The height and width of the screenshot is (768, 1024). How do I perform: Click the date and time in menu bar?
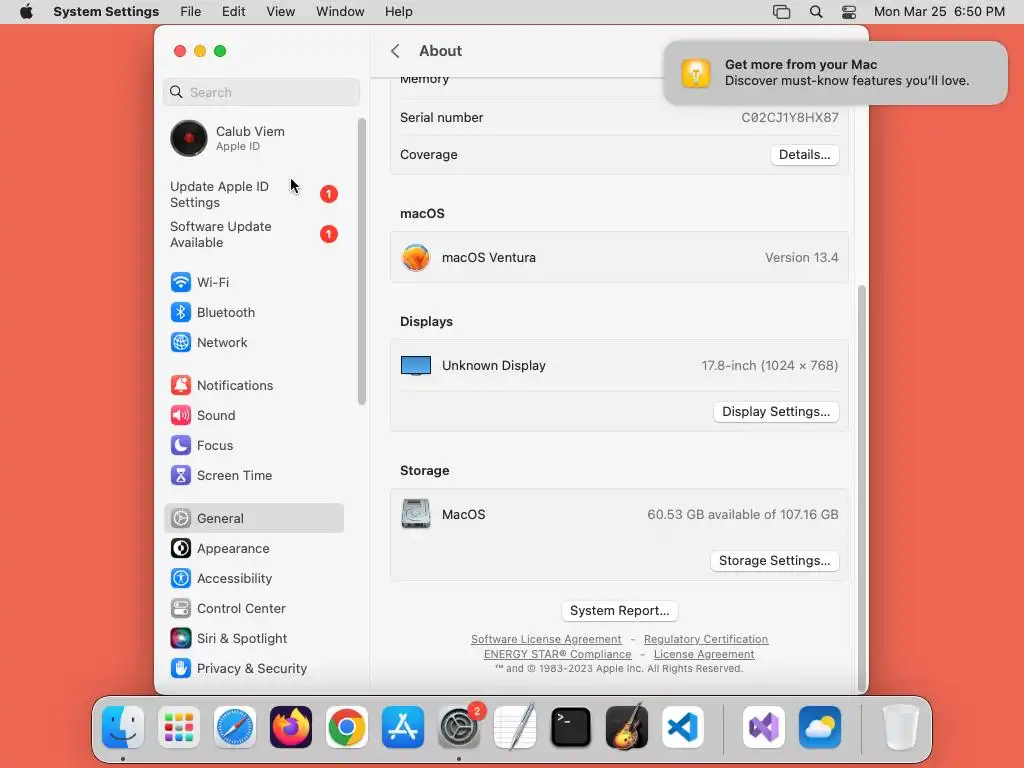pos(939,12)
